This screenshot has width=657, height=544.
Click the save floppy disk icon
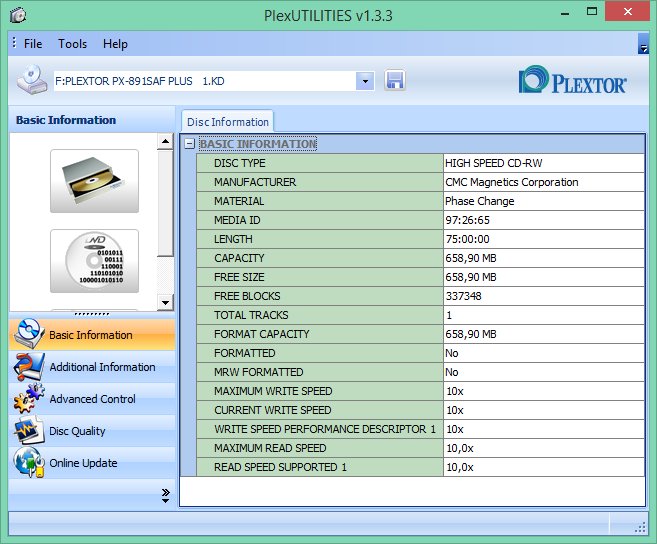click(x=395, y=80)
